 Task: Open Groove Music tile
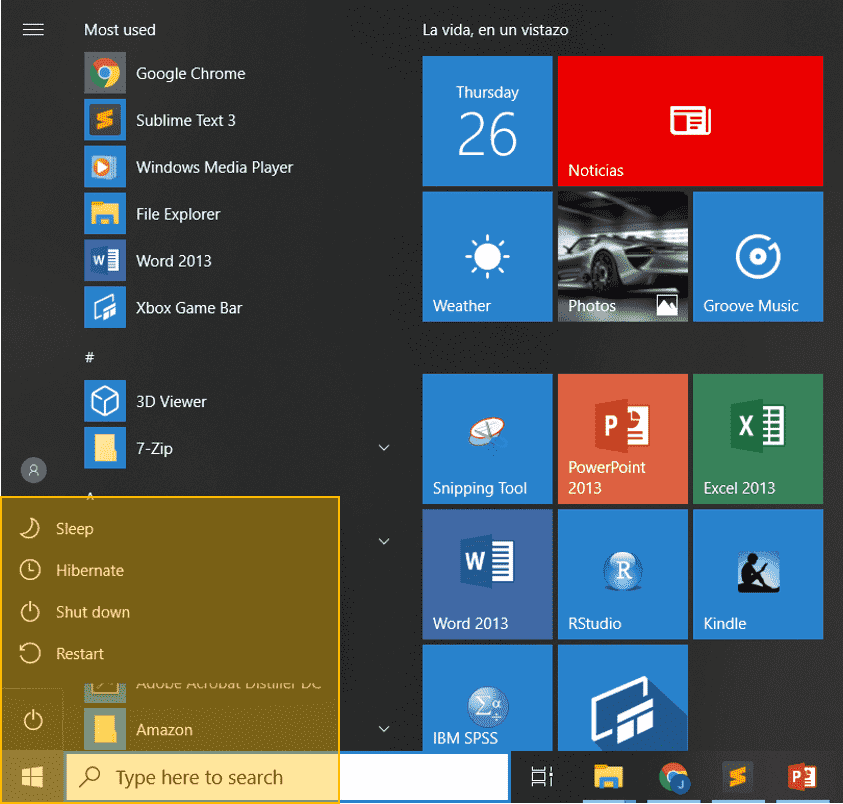click(757, 257)
